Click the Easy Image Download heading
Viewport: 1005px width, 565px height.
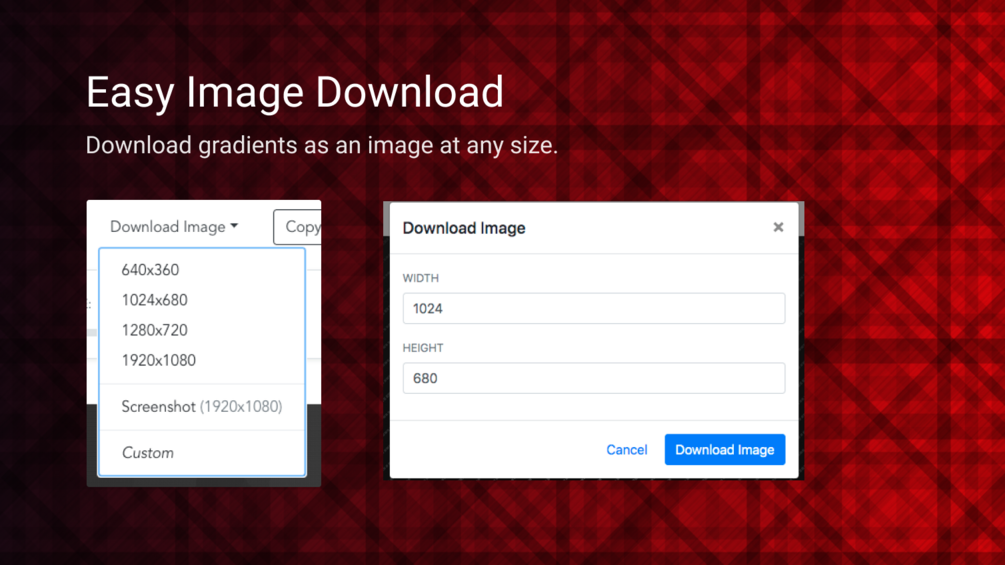295,92
